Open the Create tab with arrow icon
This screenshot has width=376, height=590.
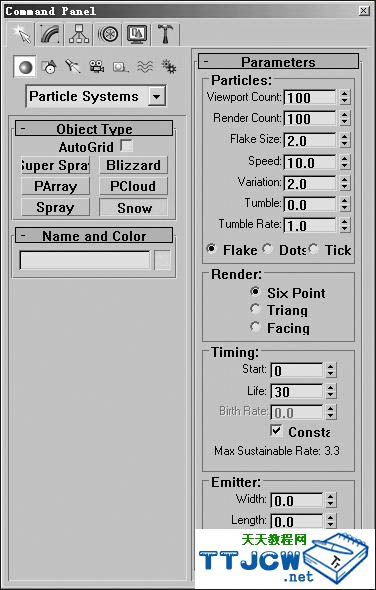point(21,34)
